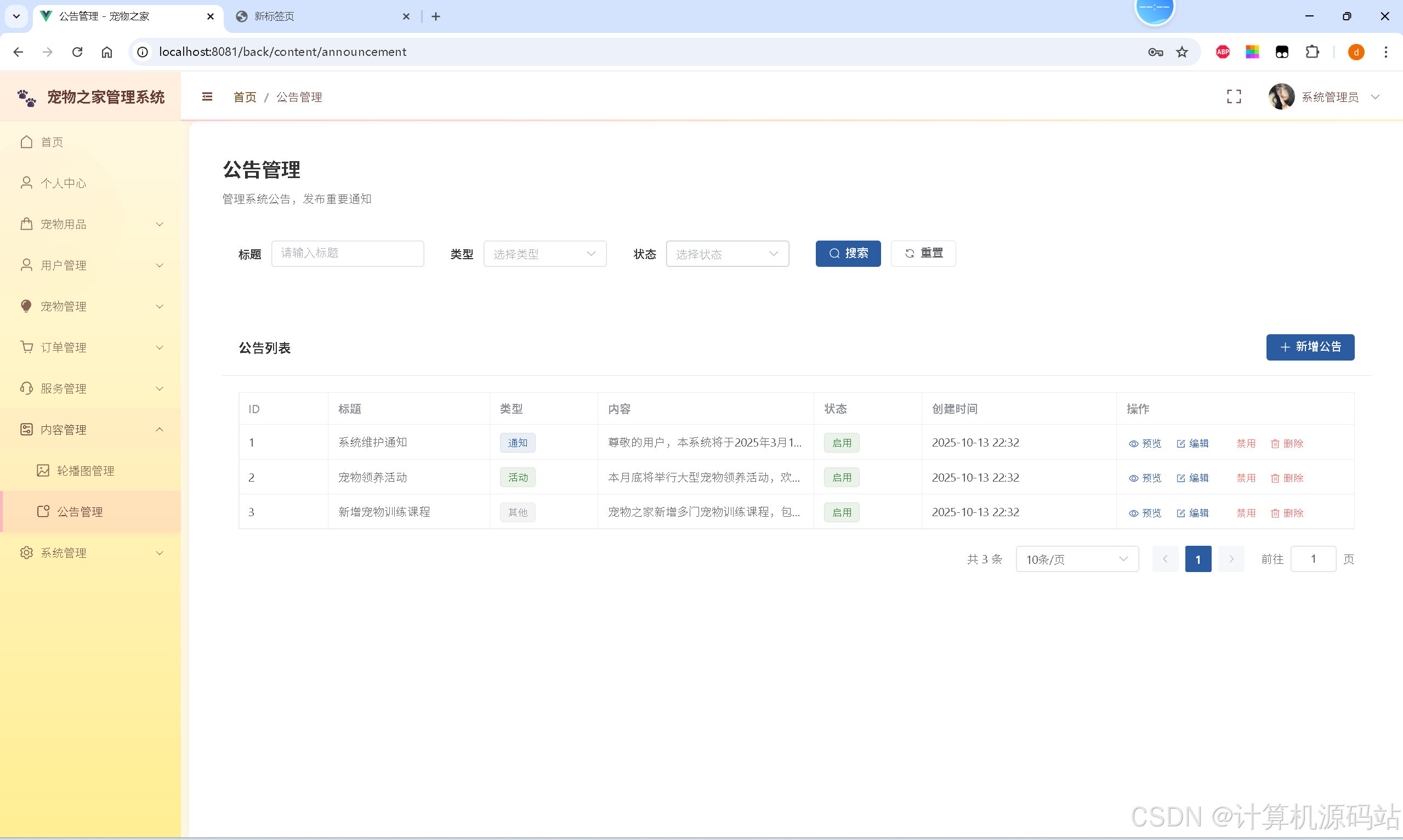Delete the 宠物领养活动 announcement

1287,478
